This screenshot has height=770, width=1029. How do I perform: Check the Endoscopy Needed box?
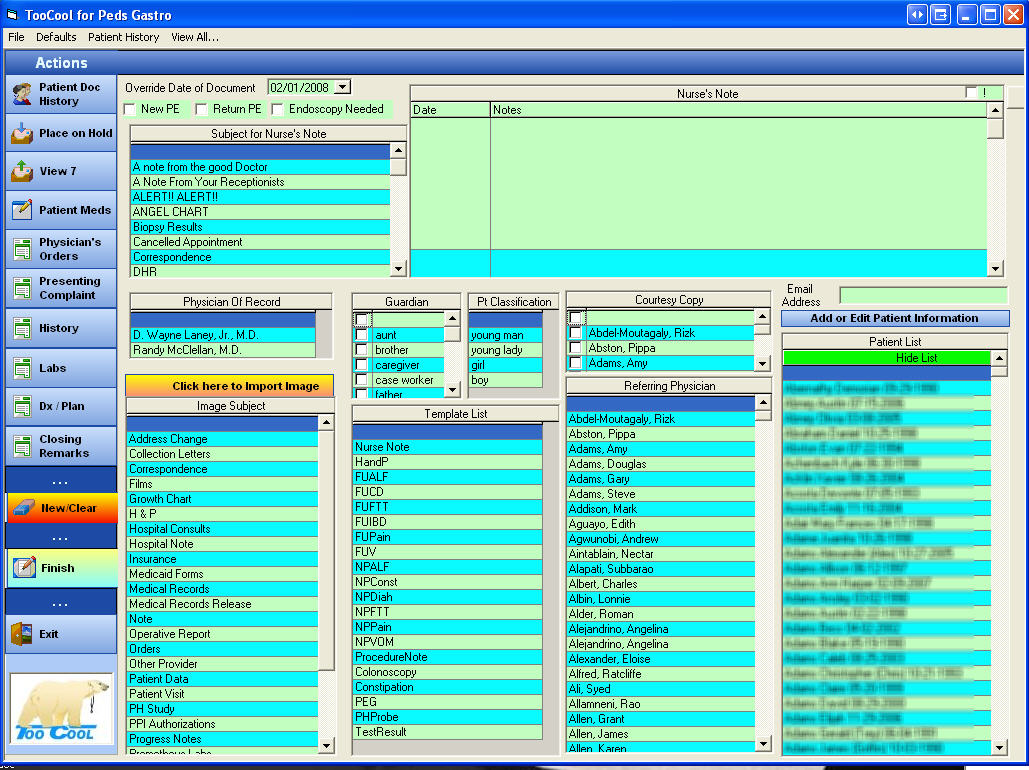coord(278,109)
